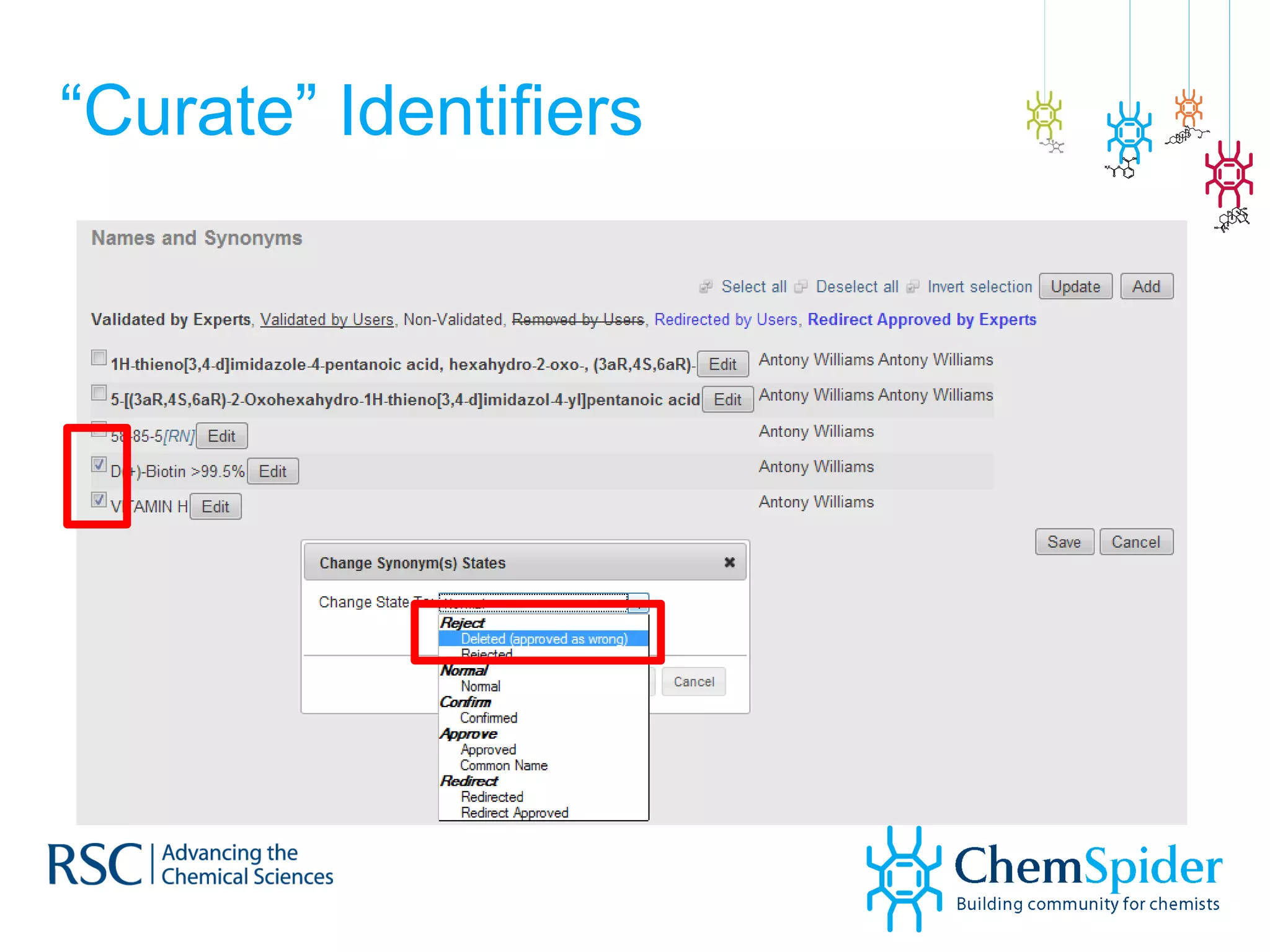Open the Change State To dropdown arrow
Image resolution: width=1270 pixels, height=952 pixels.
(639, 603)
